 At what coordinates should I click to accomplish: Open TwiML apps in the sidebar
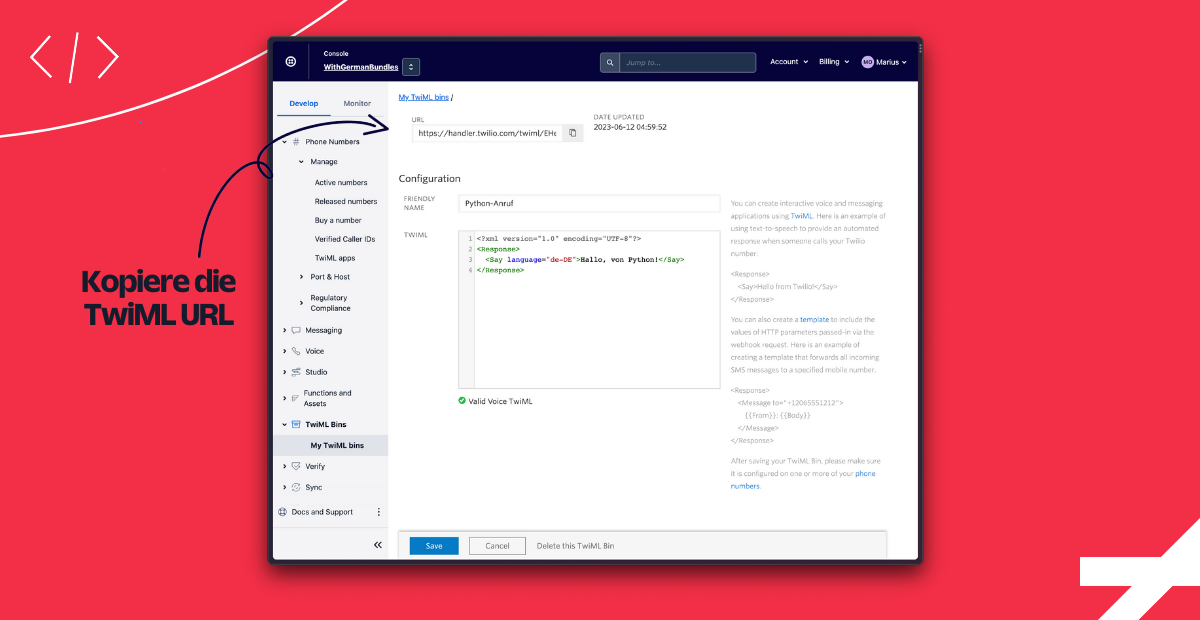[335, 258]
